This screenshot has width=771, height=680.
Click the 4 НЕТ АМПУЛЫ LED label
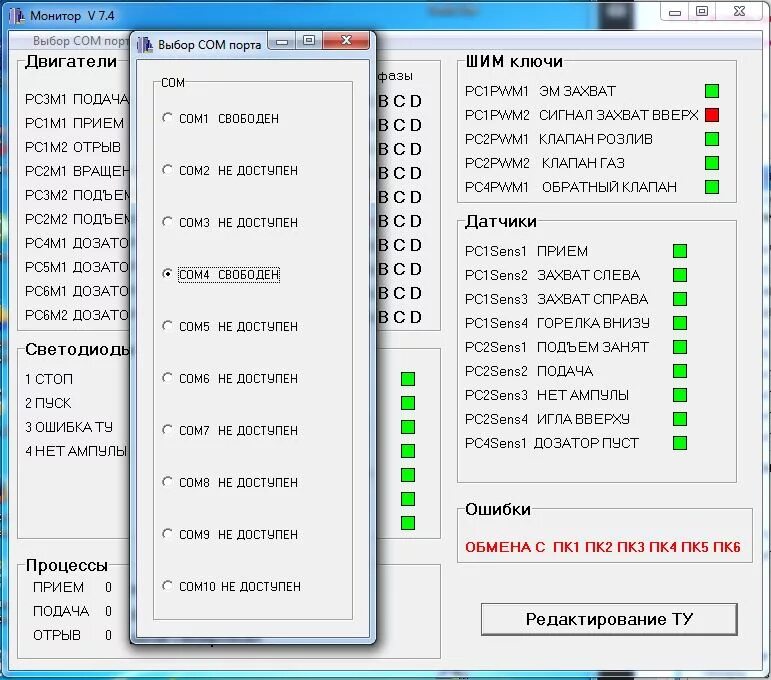pos(76,451)
